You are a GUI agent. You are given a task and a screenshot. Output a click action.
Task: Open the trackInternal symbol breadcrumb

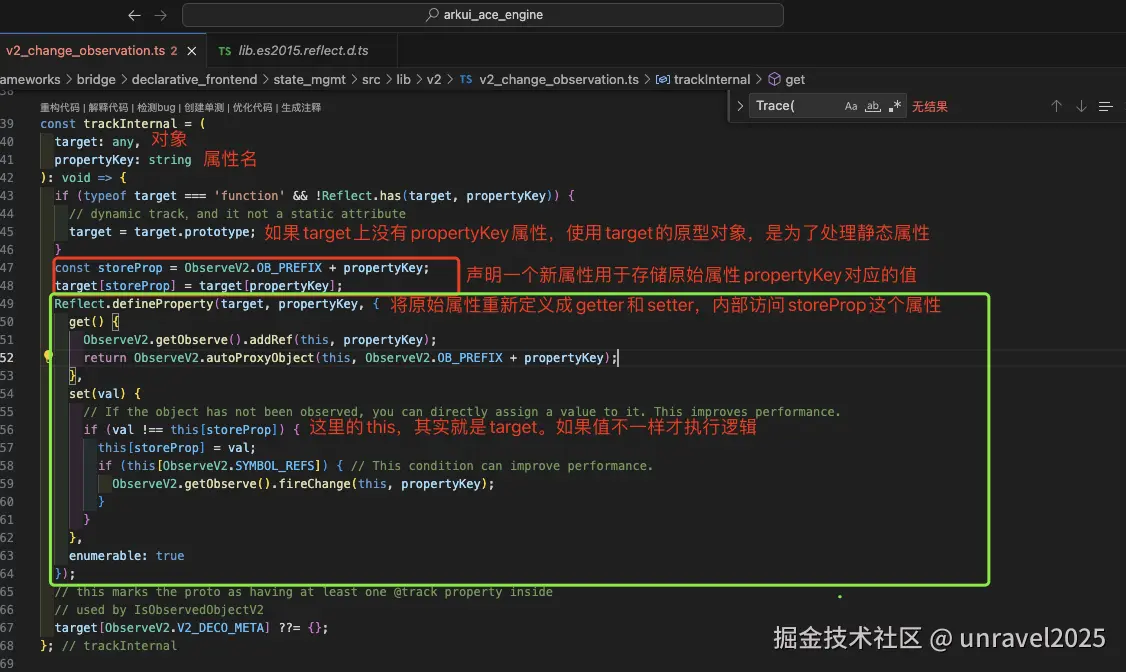point(712,80)
